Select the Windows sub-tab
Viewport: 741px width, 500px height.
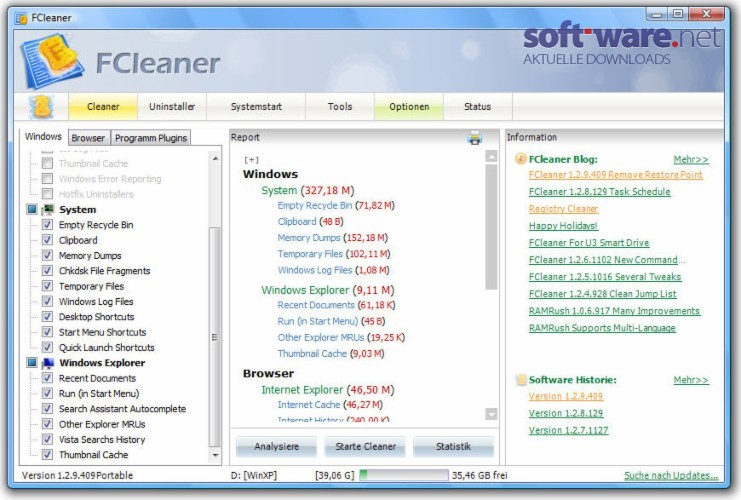click(x=43, y=137)
